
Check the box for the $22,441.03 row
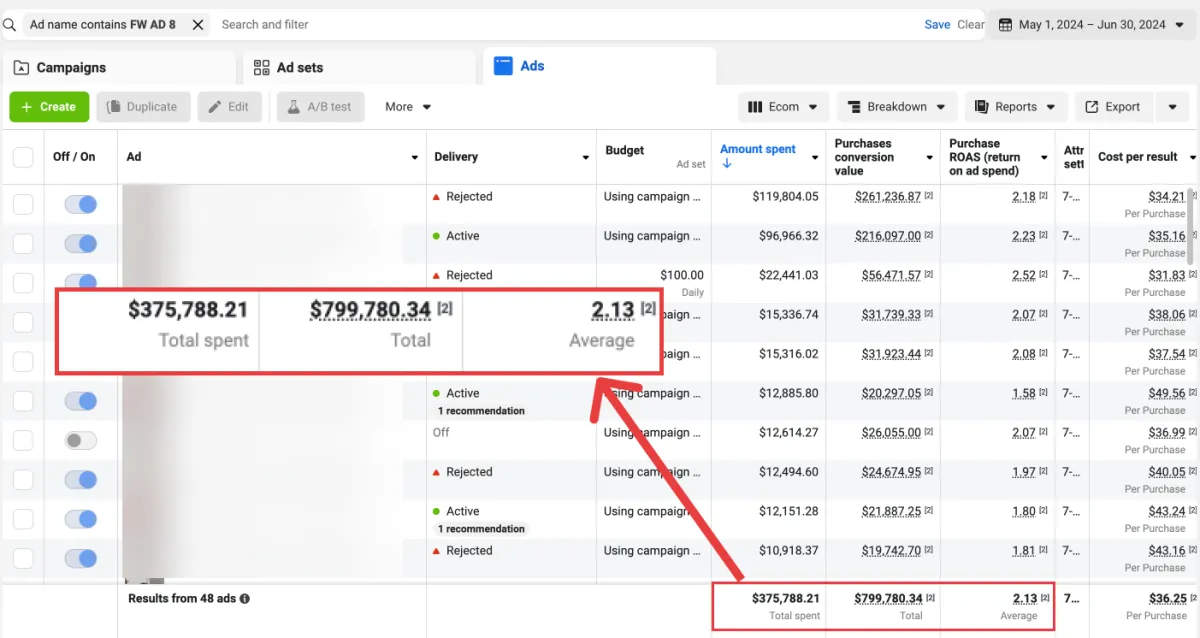pos(23,282)
